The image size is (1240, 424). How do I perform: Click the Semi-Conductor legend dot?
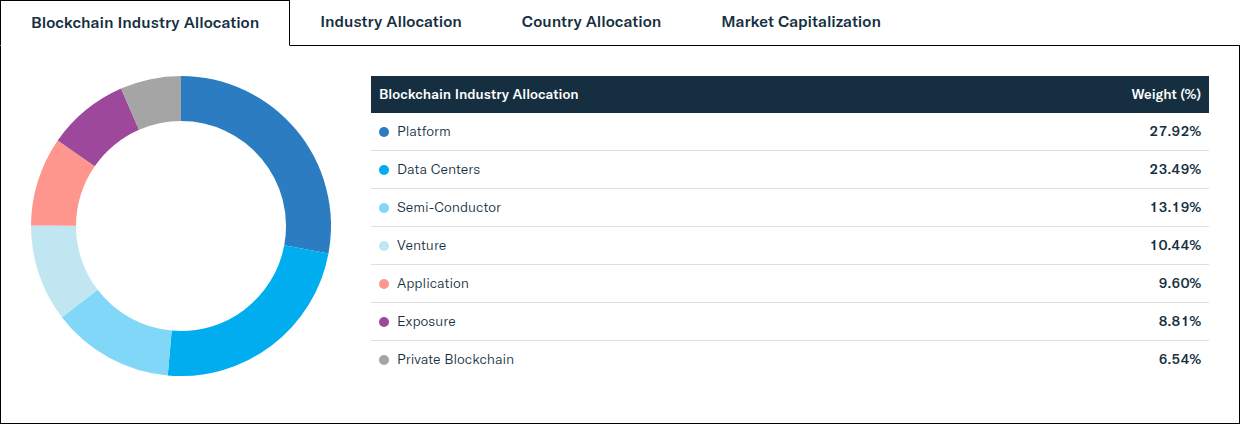click(384, 208)
